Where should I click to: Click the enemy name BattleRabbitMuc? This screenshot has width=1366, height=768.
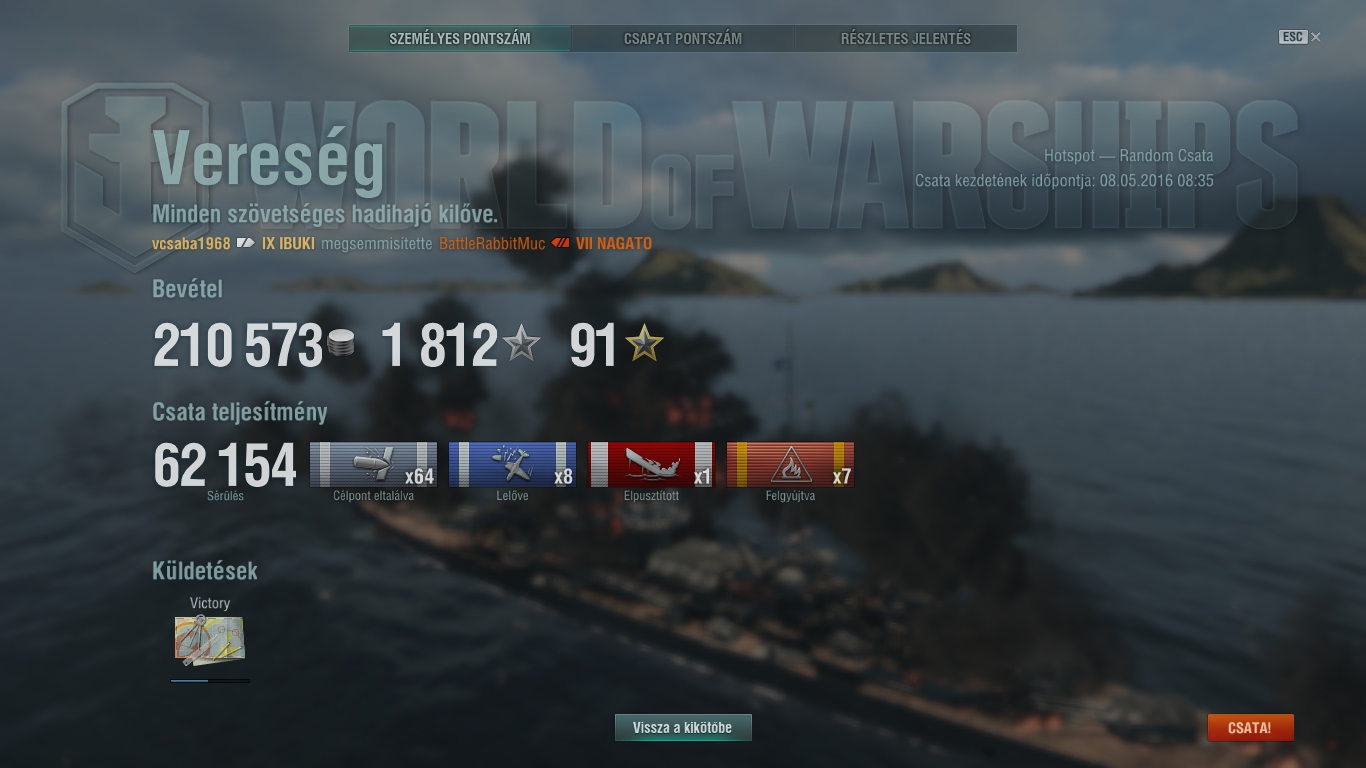[x=492, y=243]
